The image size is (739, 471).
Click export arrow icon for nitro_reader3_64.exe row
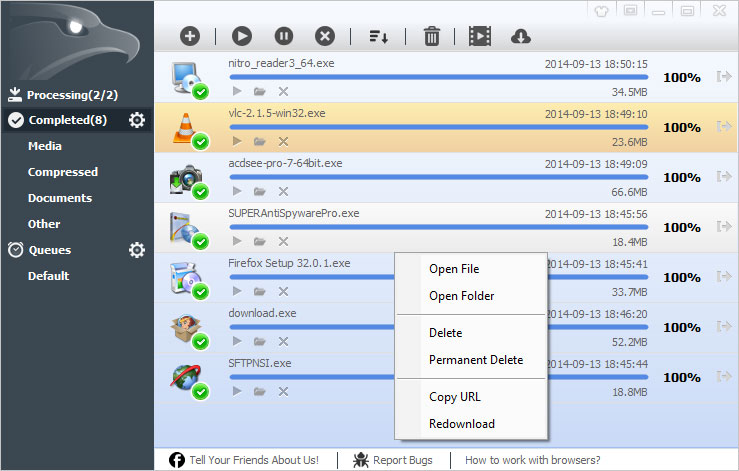[724, 76]
